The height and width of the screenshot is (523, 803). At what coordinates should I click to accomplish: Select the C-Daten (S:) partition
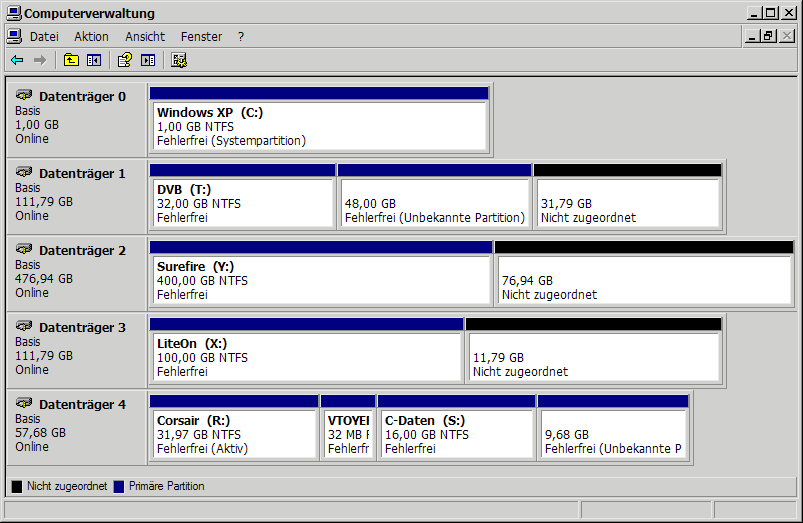pyautogui.click(x=456, y=428)
